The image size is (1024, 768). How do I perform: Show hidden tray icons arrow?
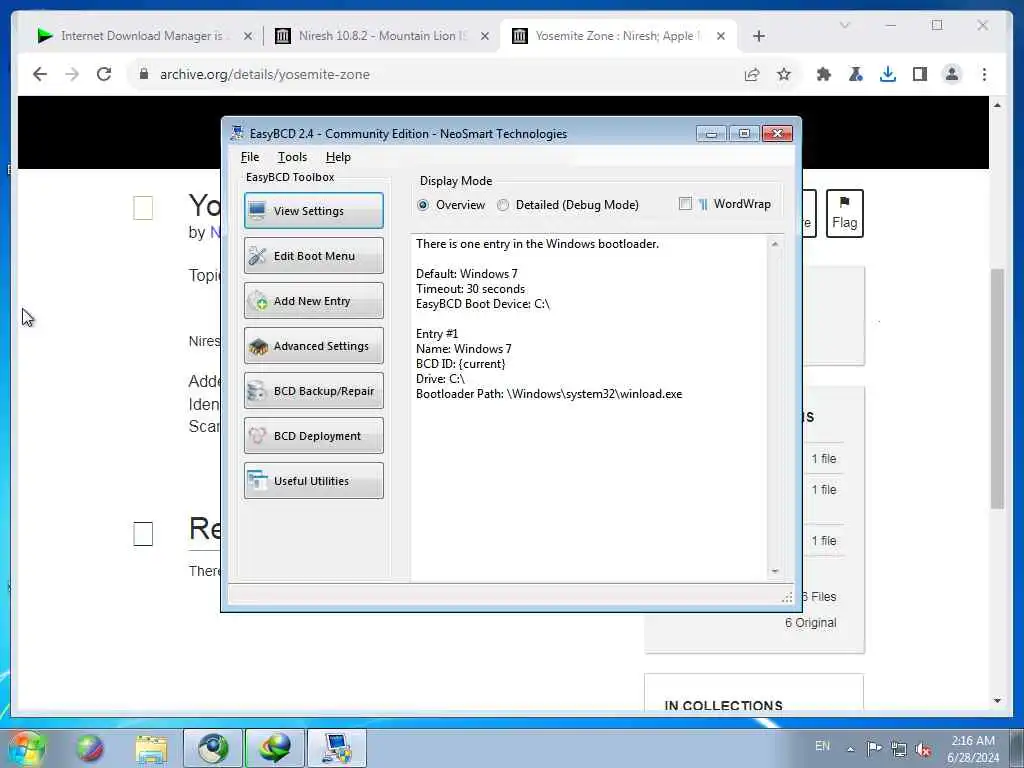point(850,749)
